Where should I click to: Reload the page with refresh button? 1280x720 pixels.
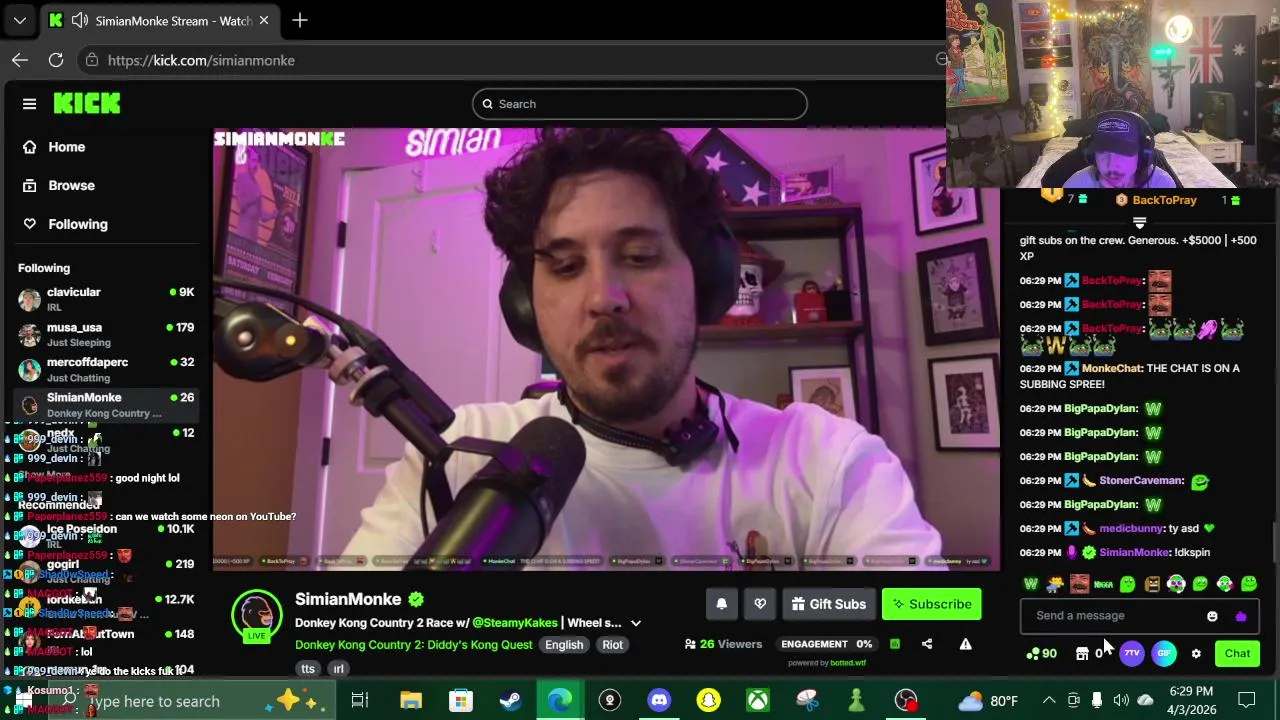point(56,60)
